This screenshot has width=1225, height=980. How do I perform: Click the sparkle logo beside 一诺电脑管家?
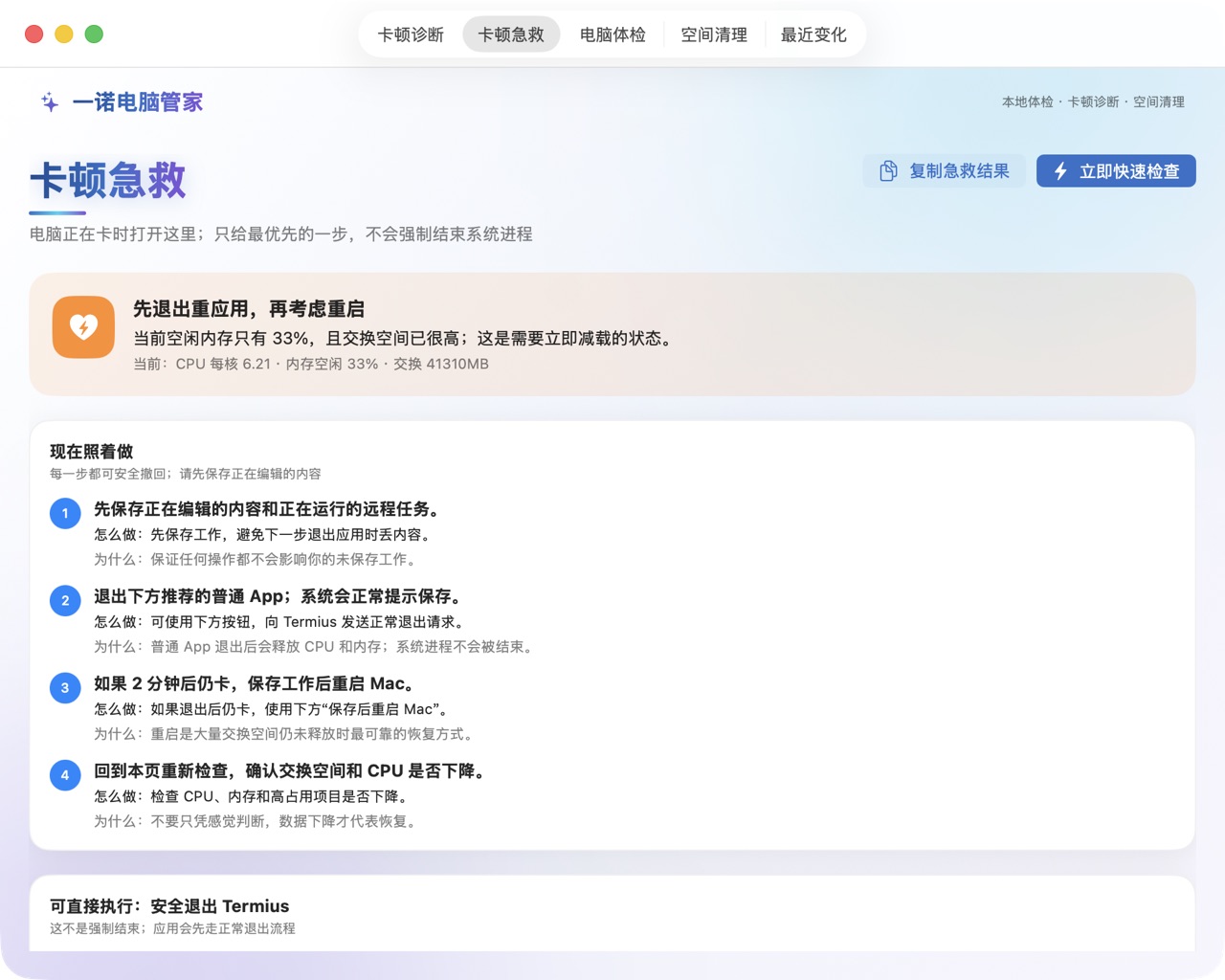[x=50, y=102]
